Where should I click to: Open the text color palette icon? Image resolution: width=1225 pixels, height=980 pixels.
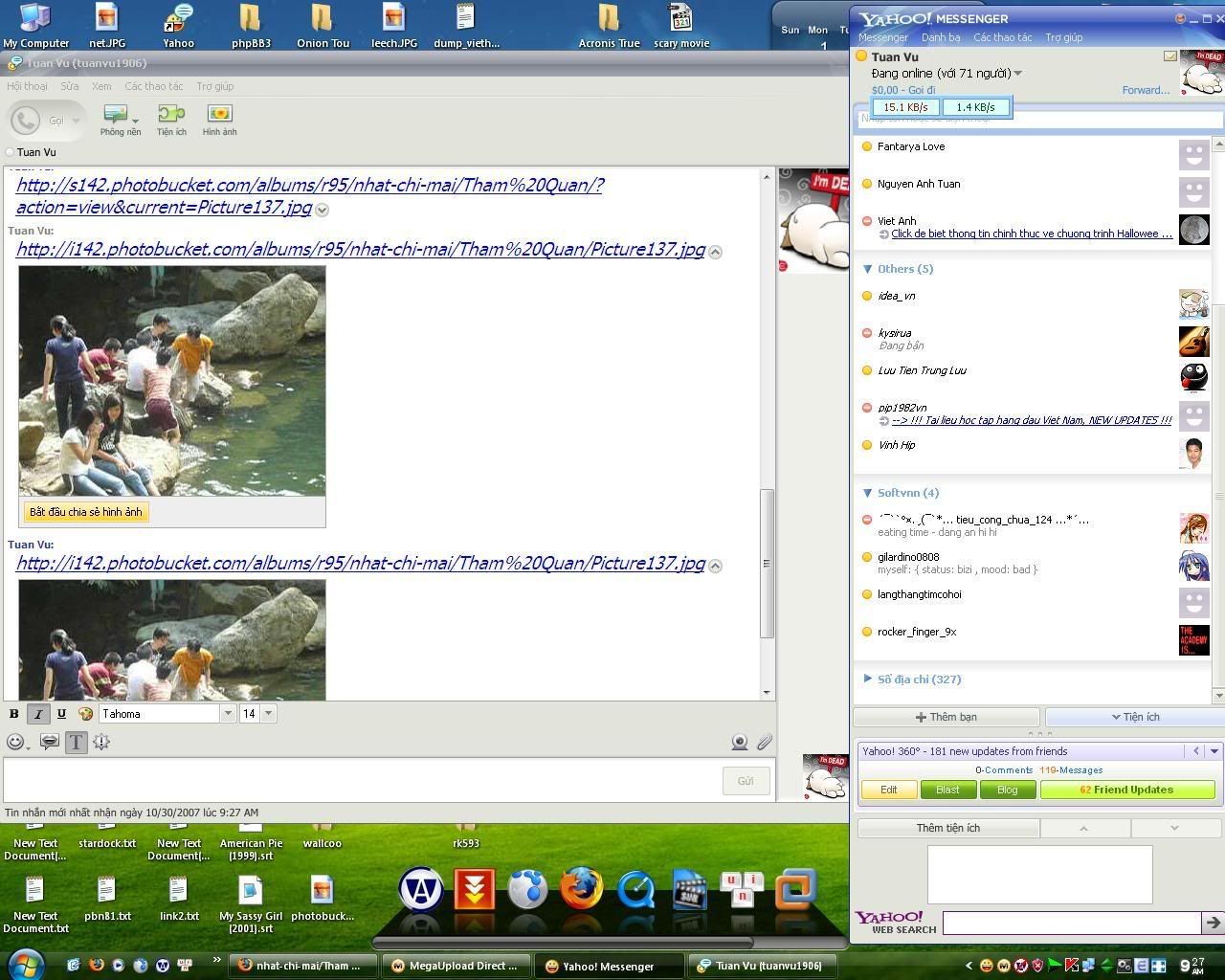tap(86, 714)
